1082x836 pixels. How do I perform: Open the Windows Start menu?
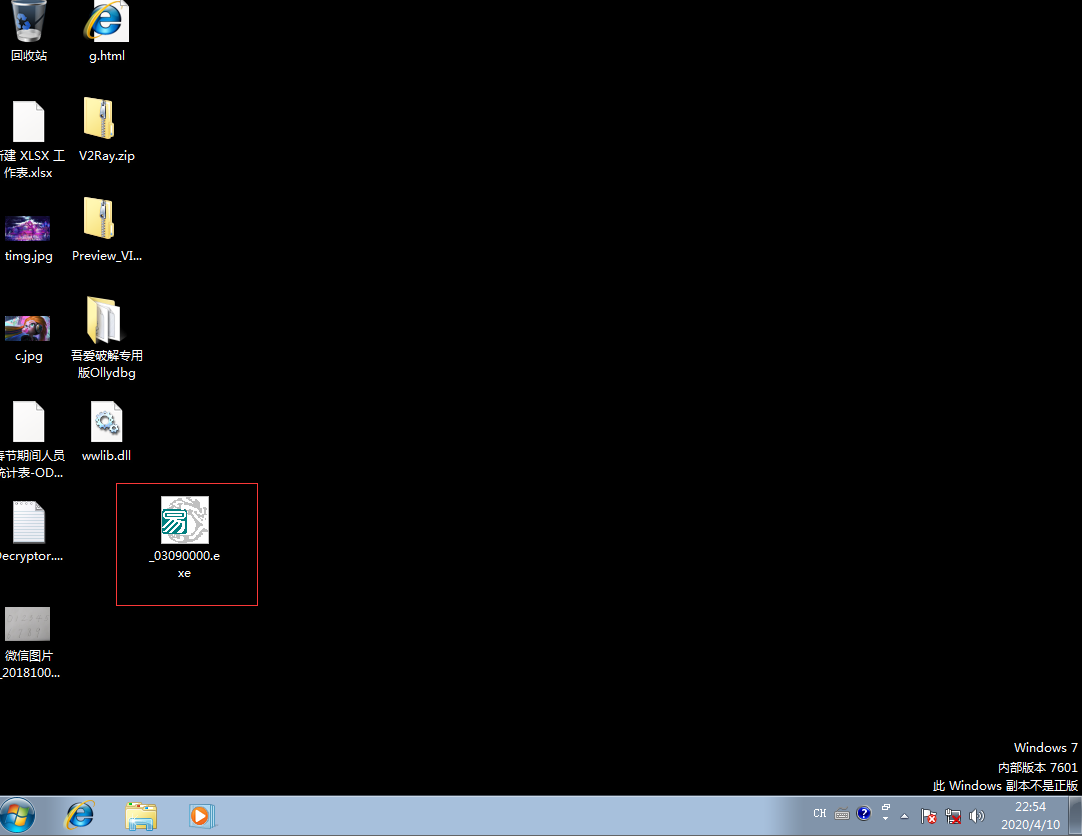tap(18, 817)
